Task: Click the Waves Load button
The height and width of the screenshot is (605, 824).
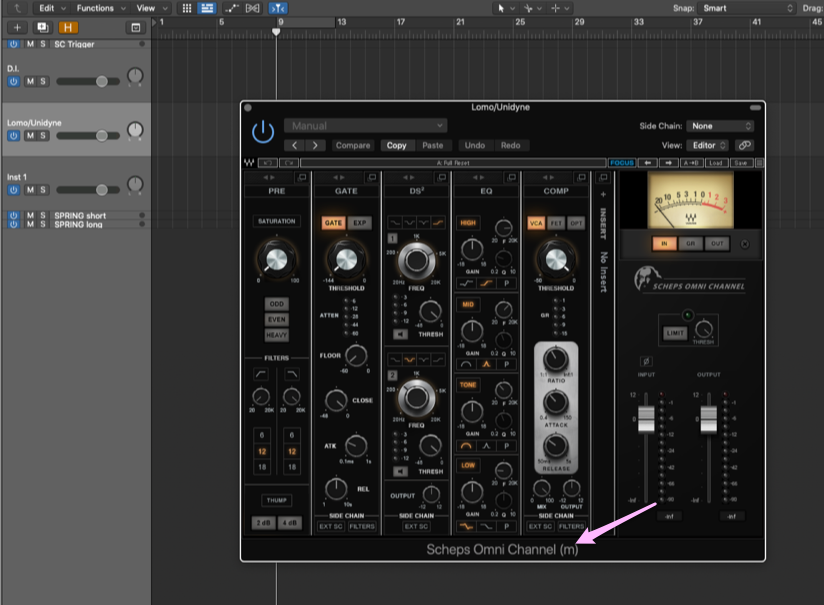Action: [x=716, y=163]
